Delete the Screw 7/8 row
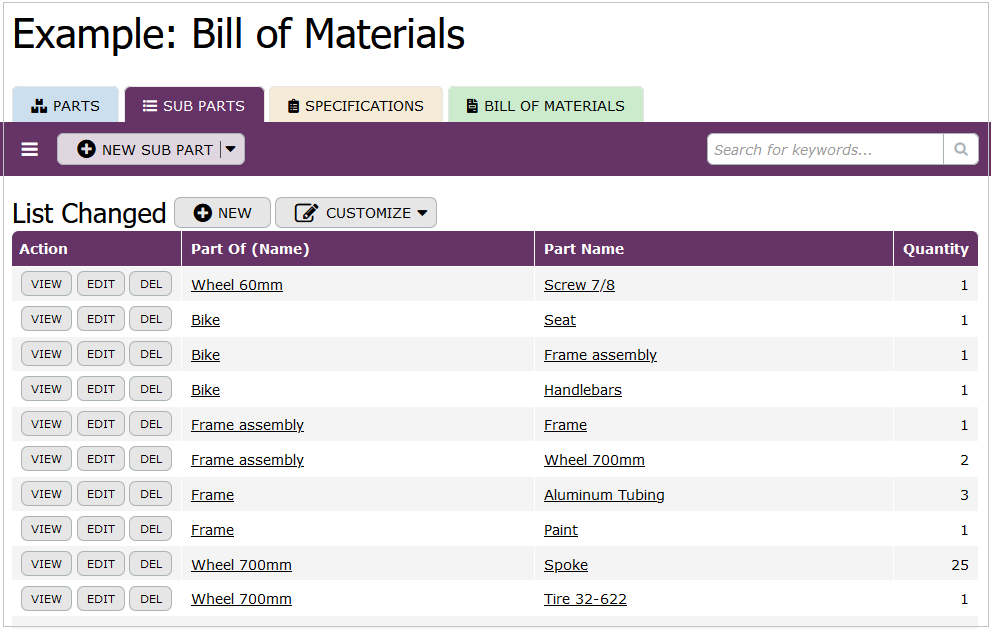The height and width of the screenshot is (629, 991). pyautogui.click(x=151, y=284)
